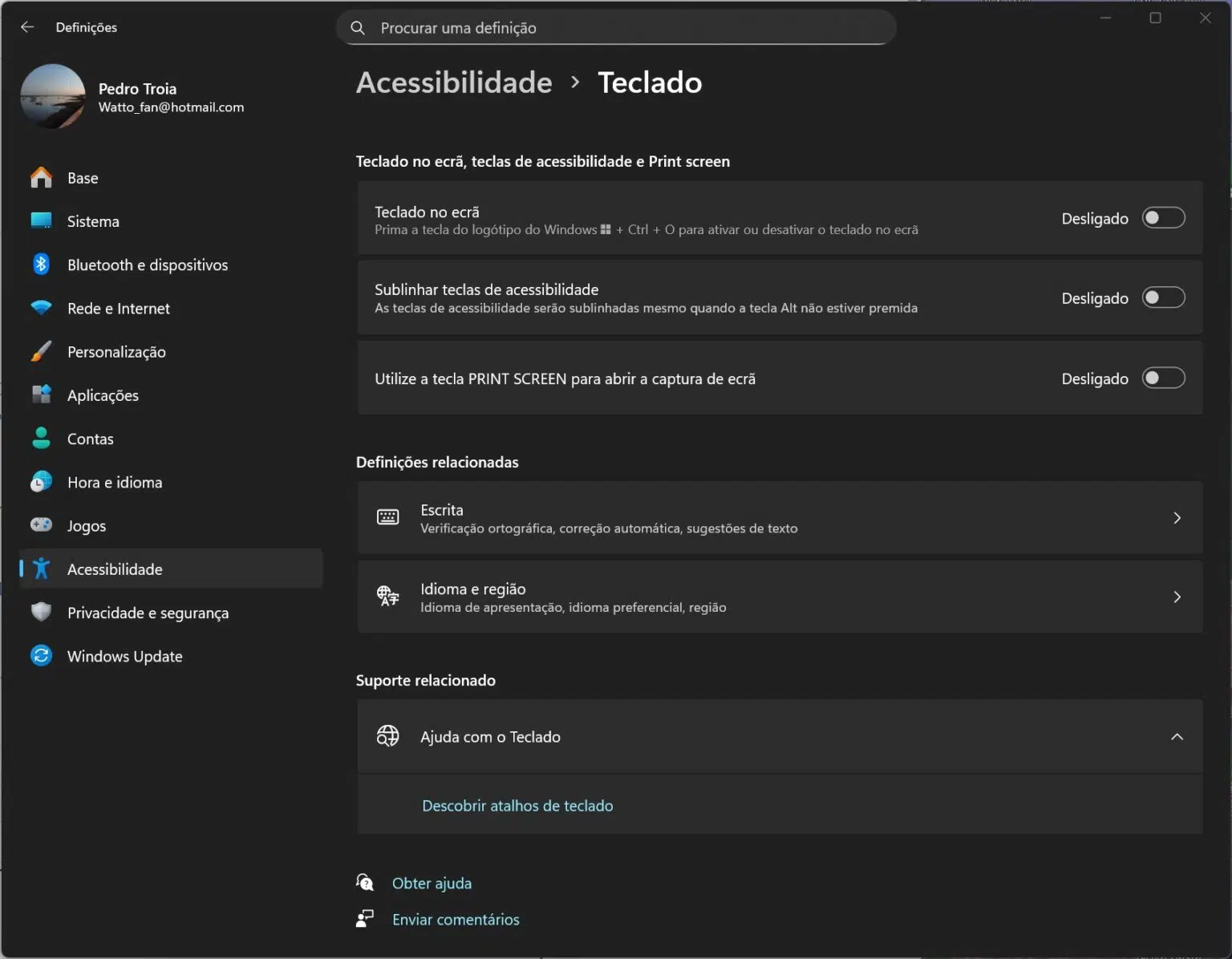Open Jogos settings
The image size is (1232, 959).
pos(171,525)
